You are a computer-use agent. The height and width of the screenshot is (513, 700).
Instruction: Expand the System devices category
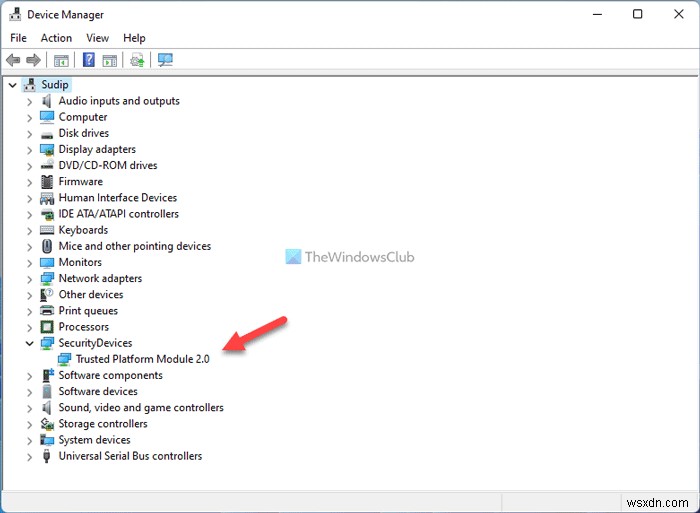29,441
